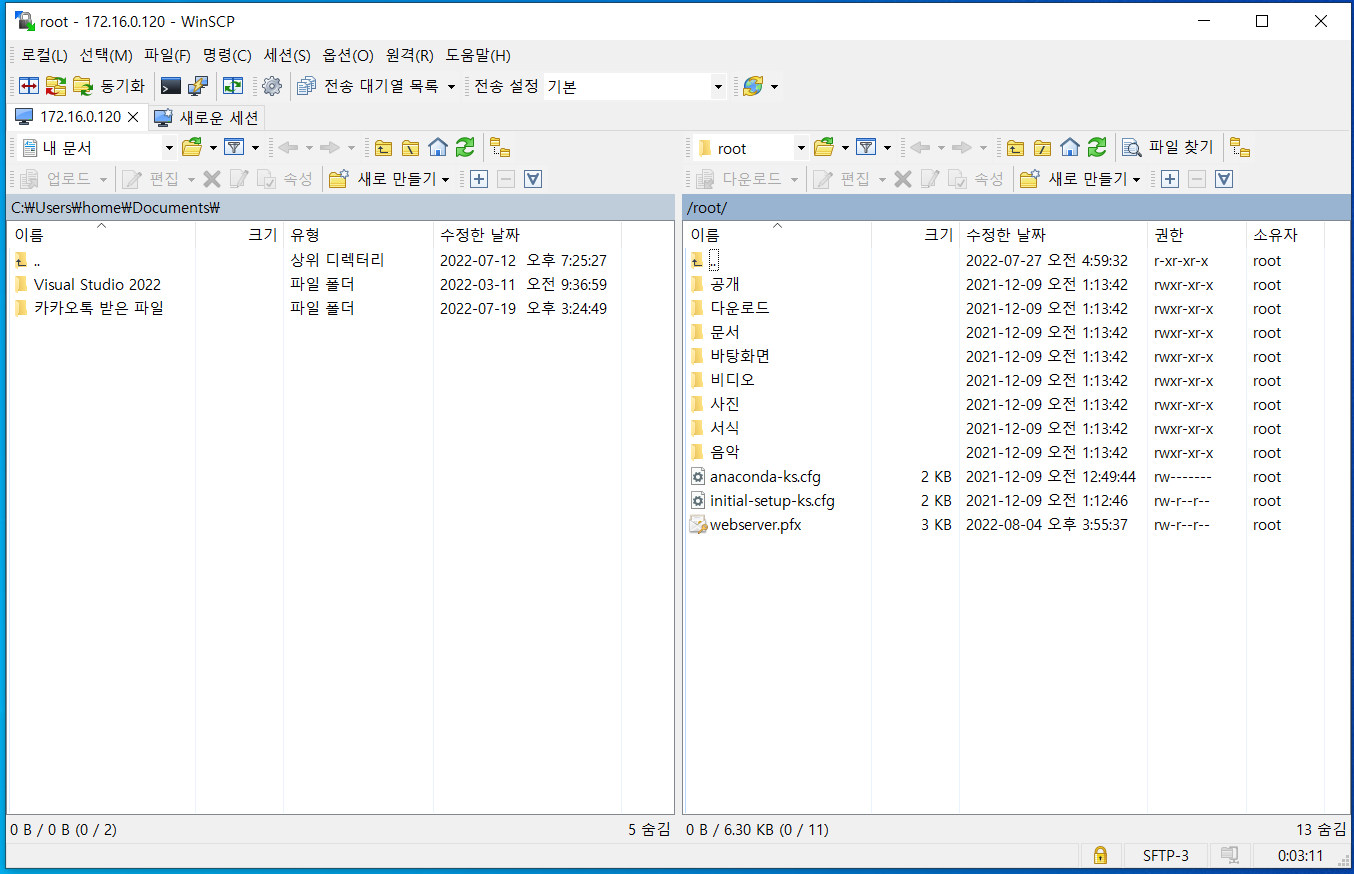Viewport: 1354px width, 874px height.
Task: Click the remote file filter icon
Action: pyautogui.click(x=866, y=148)
